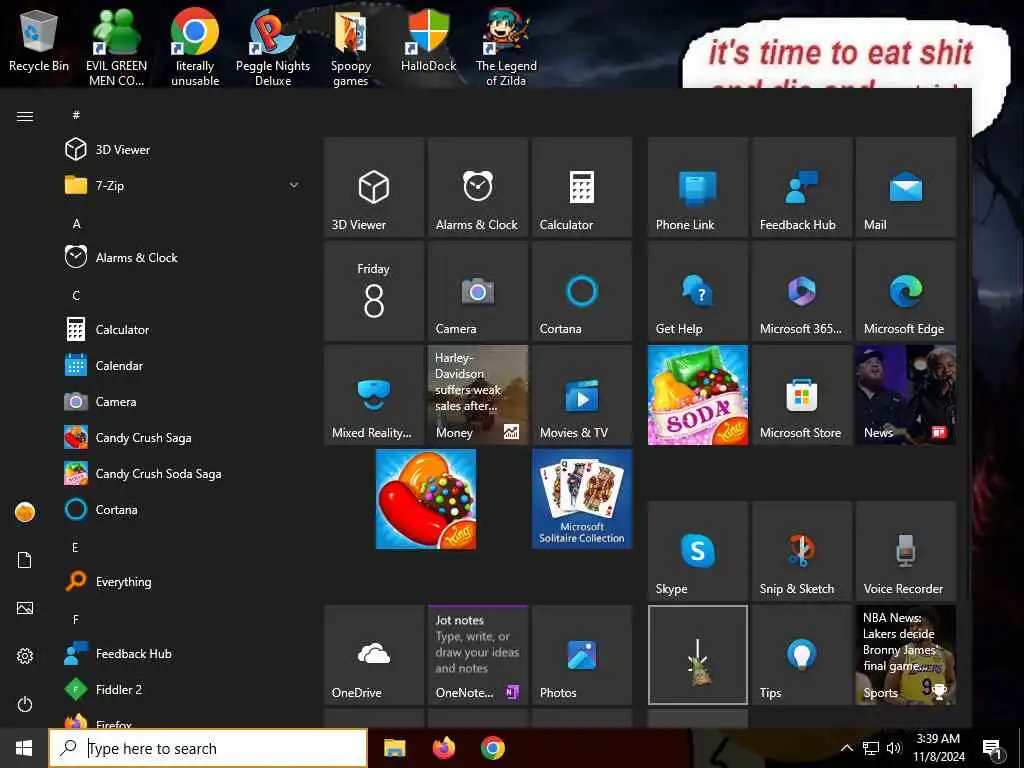Open the Sports NBA News tile
The height and width of the screenshot is (768, 1024).
point(905,654)
